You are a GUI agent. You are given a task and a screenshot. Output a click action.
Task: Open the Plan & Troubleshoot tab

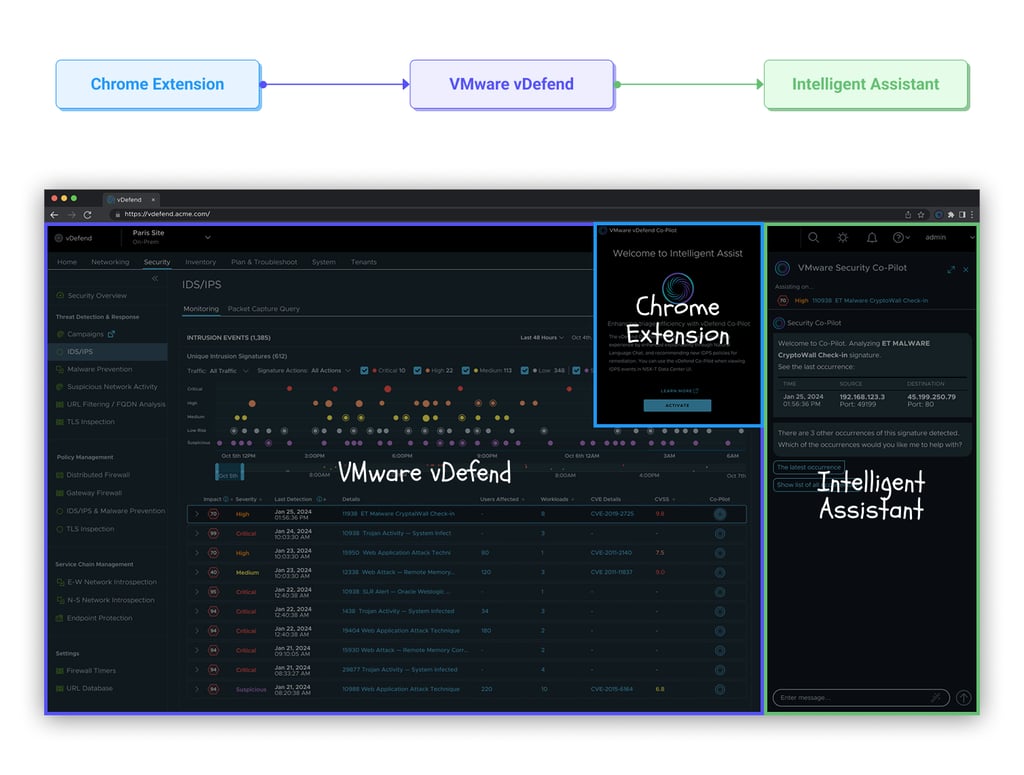coord(264,262)
